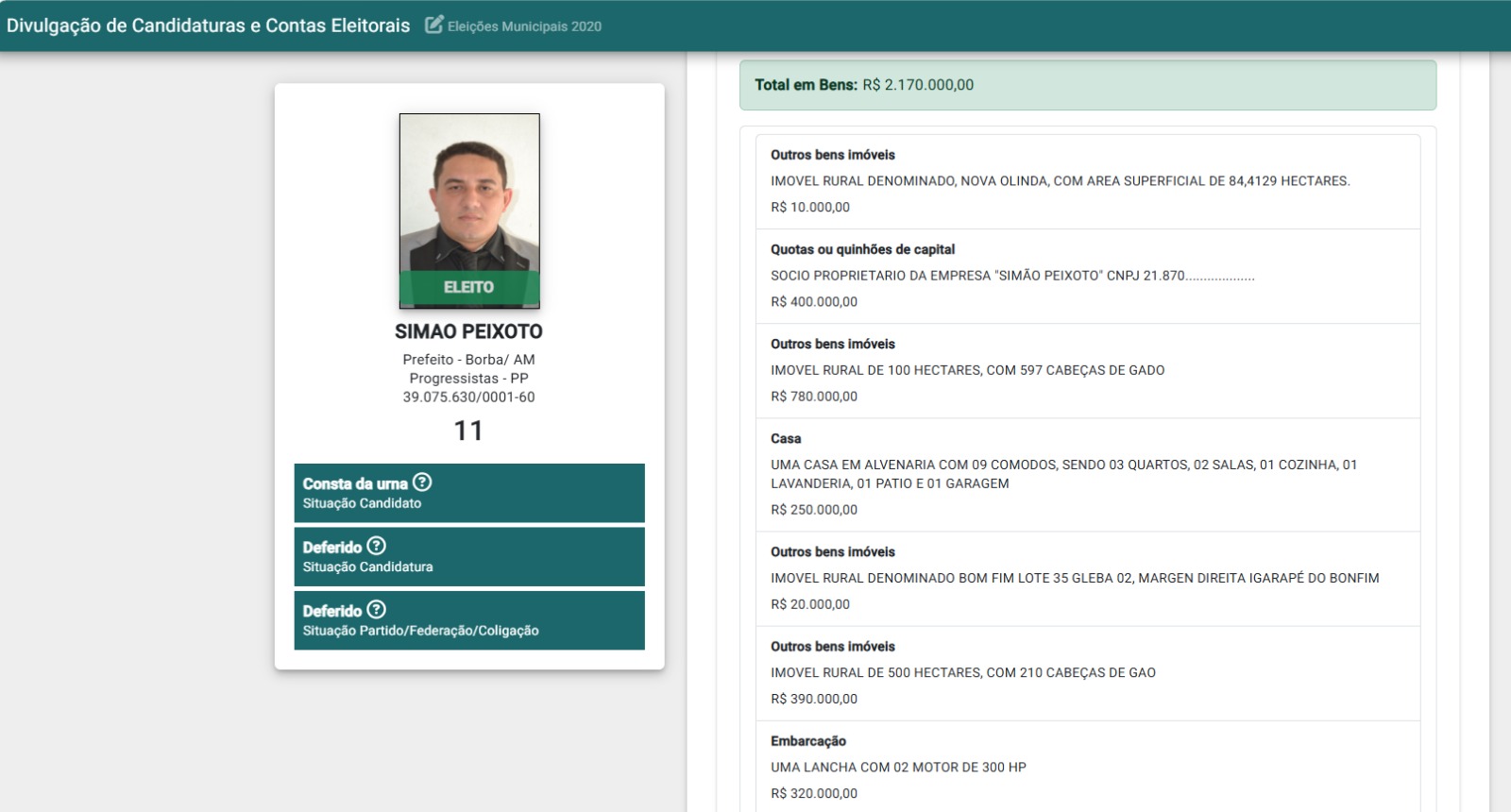Select the Situação Candidatura status panel

469,556
